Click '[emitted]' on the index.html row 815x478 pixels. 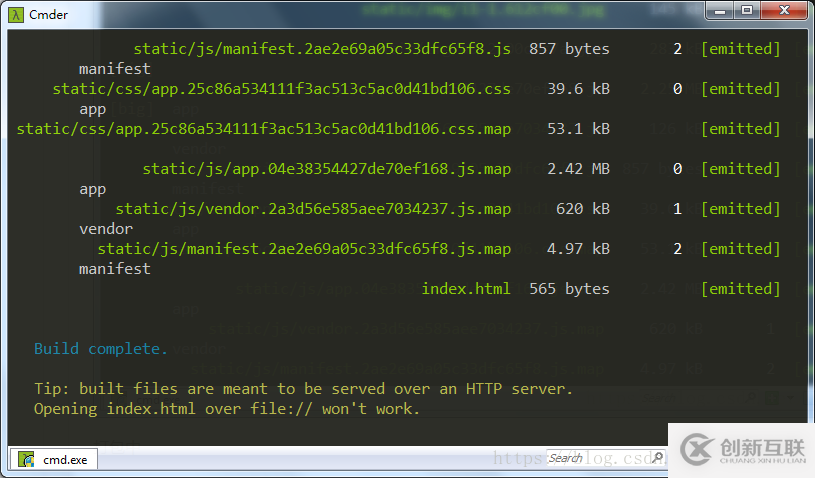click(741, 289)
